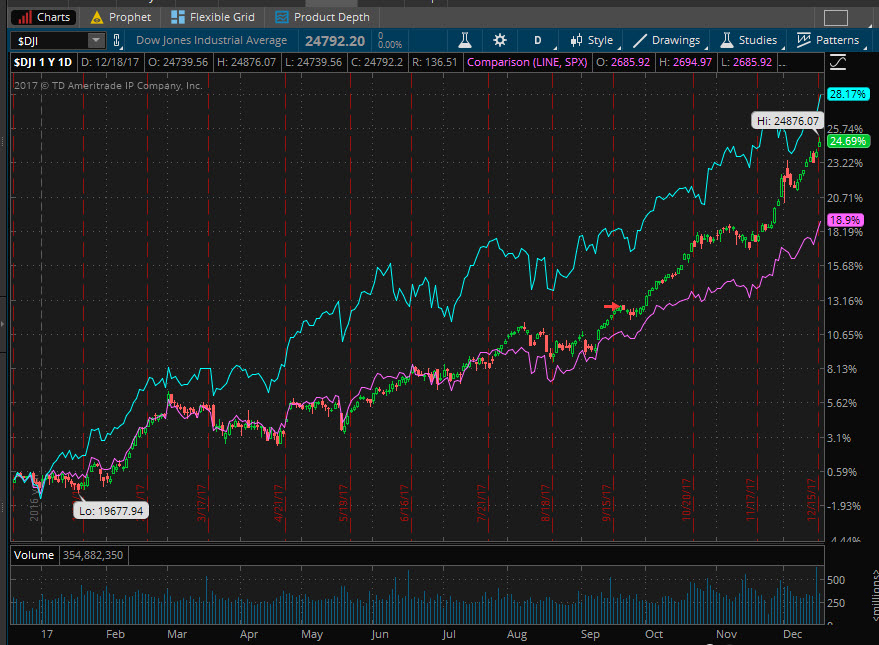Click the 'O: 24739.56' open value
This screenshot has height=645, width=879.
point(178,62)
